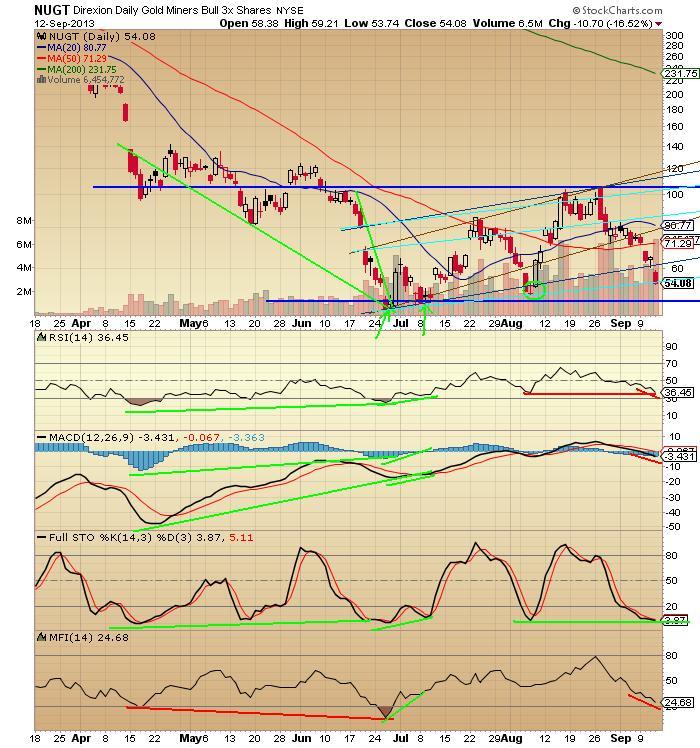Click the red line swatch beside MA(50)
The width and height of the screenshot is (700, 748).
click(x=42, y=59)
